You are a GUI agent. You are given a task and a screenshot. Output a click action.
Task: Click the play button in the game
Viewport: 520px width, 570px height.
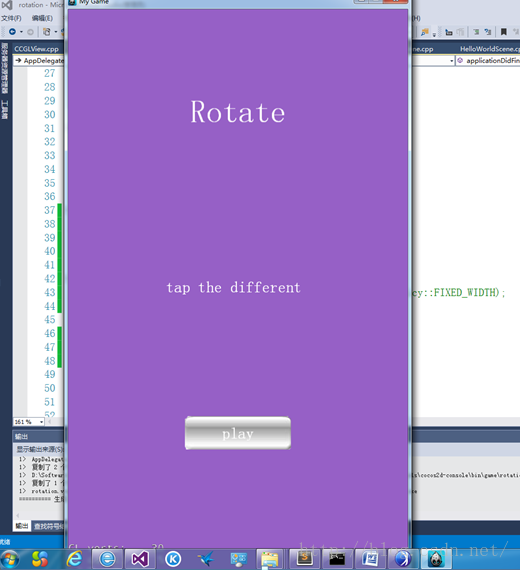[238, 433]
